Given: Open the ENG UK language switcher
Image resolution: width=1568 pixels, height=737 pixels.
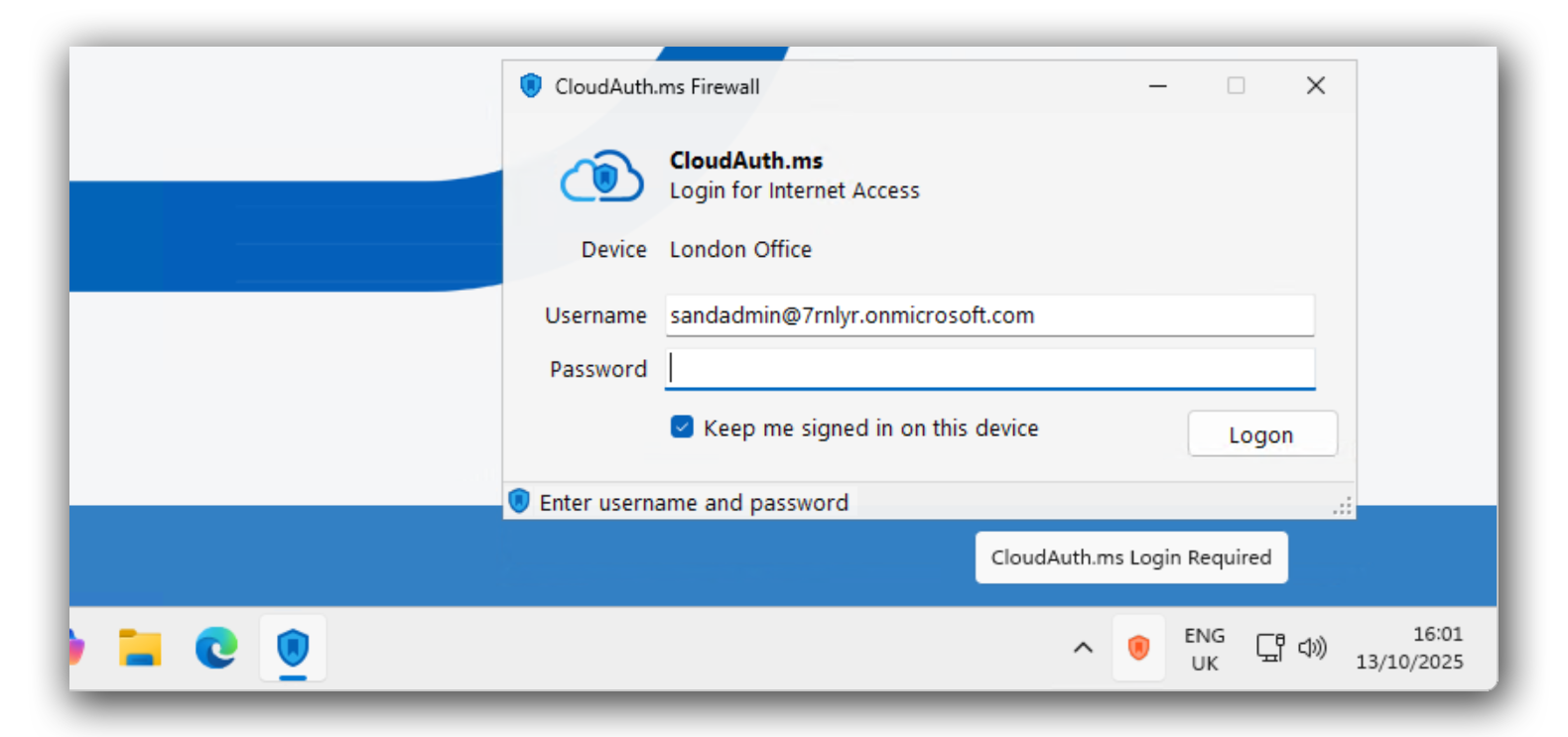Looking at the screenshot, I should (1204, 647).
